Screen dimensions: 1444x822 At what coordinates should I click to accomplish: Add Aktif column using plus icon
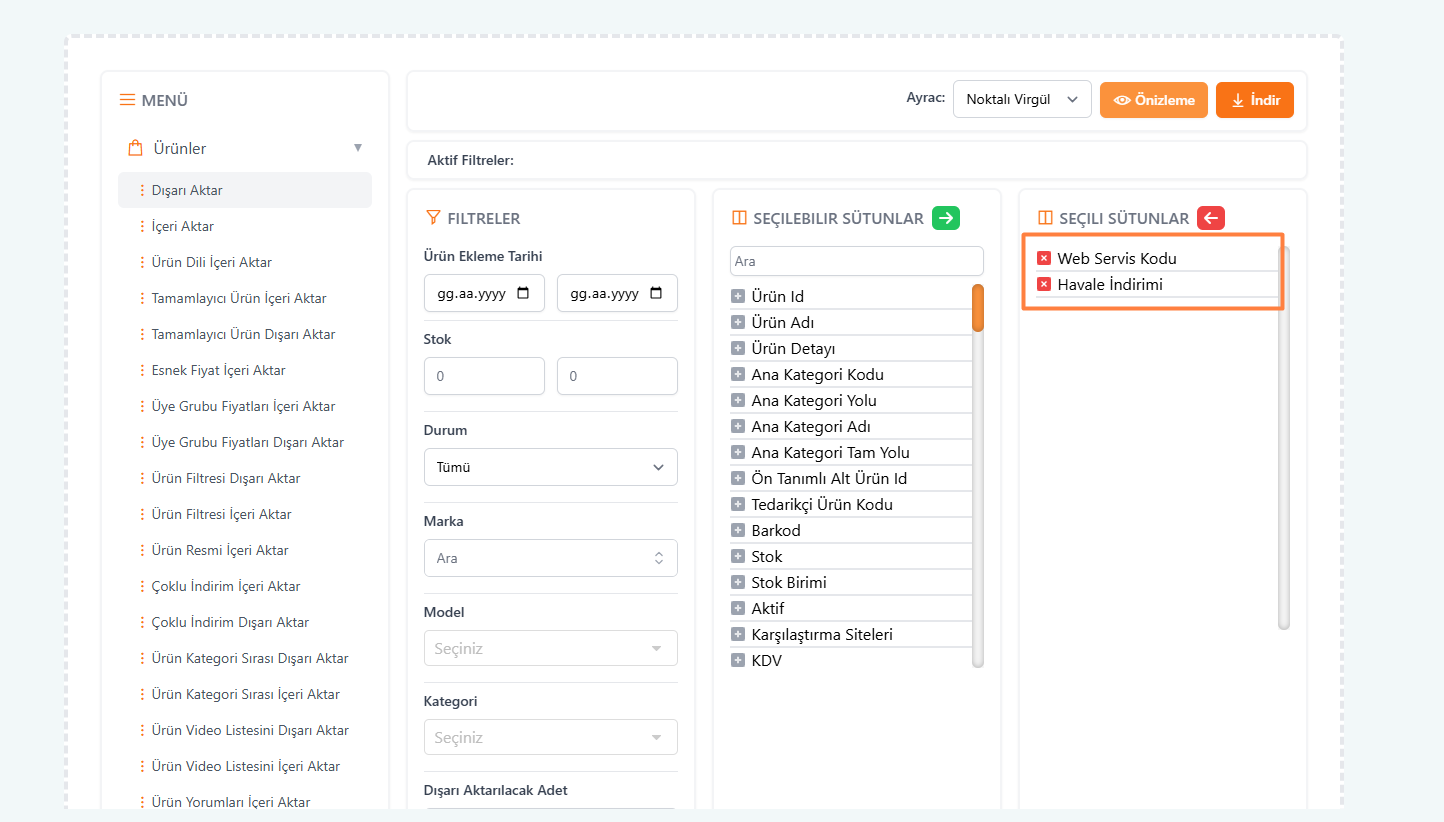pos(738,608)
